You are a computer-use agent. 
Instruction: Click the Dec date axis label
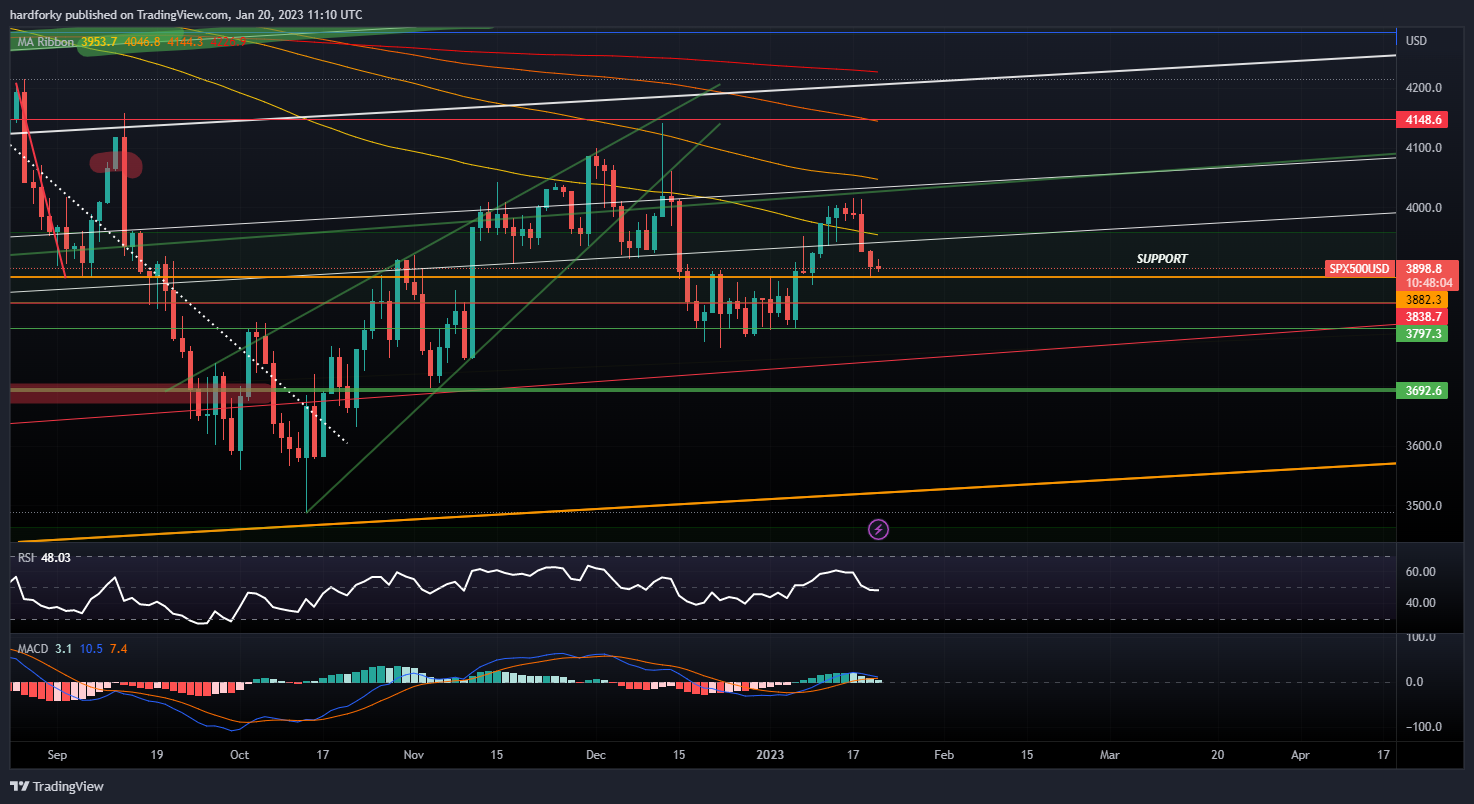click(596, 755)
